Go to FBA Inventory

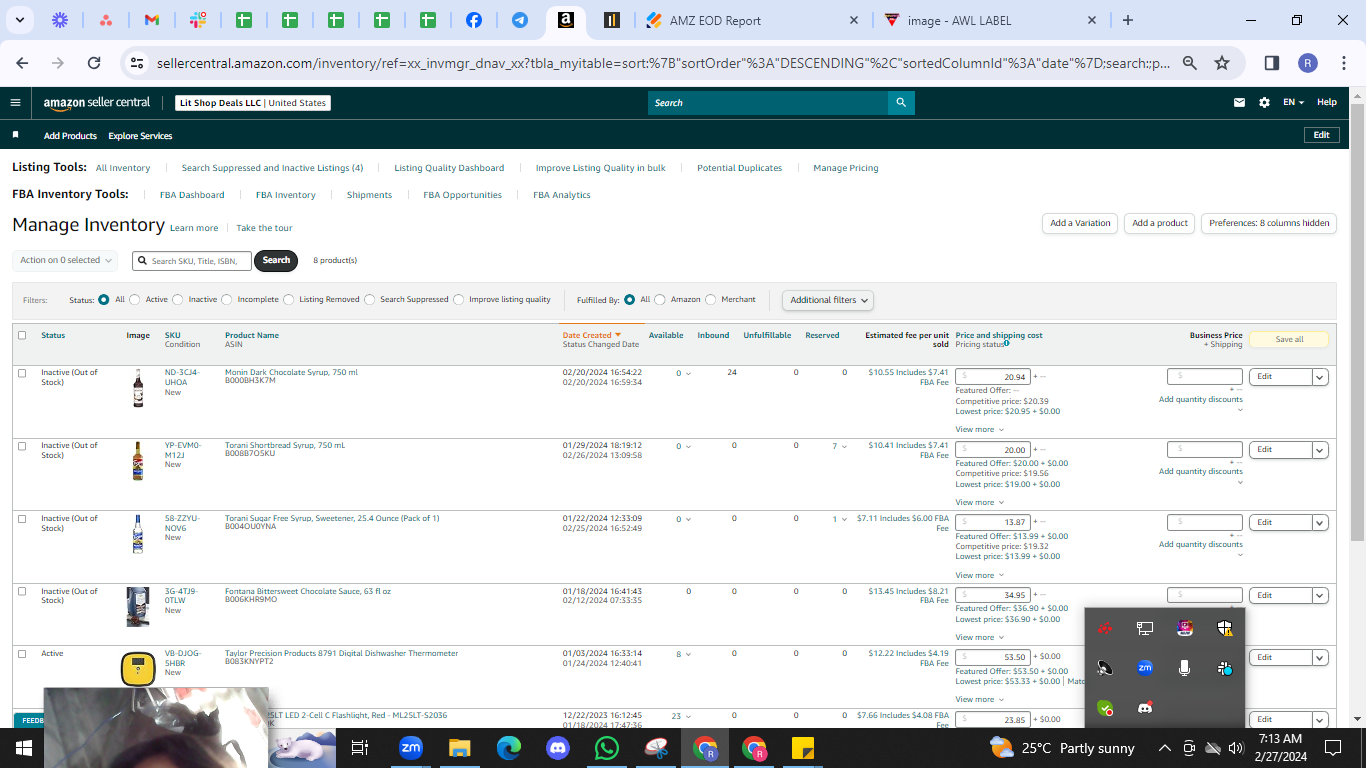[x=286, y=195]
